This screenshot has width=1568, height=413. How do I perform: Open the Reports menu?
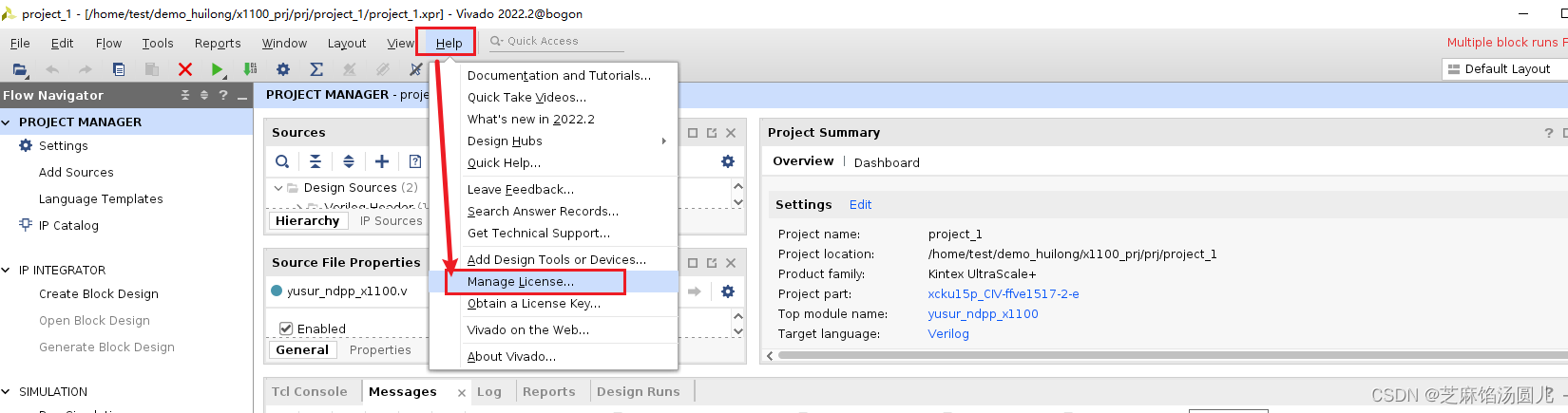218,44
